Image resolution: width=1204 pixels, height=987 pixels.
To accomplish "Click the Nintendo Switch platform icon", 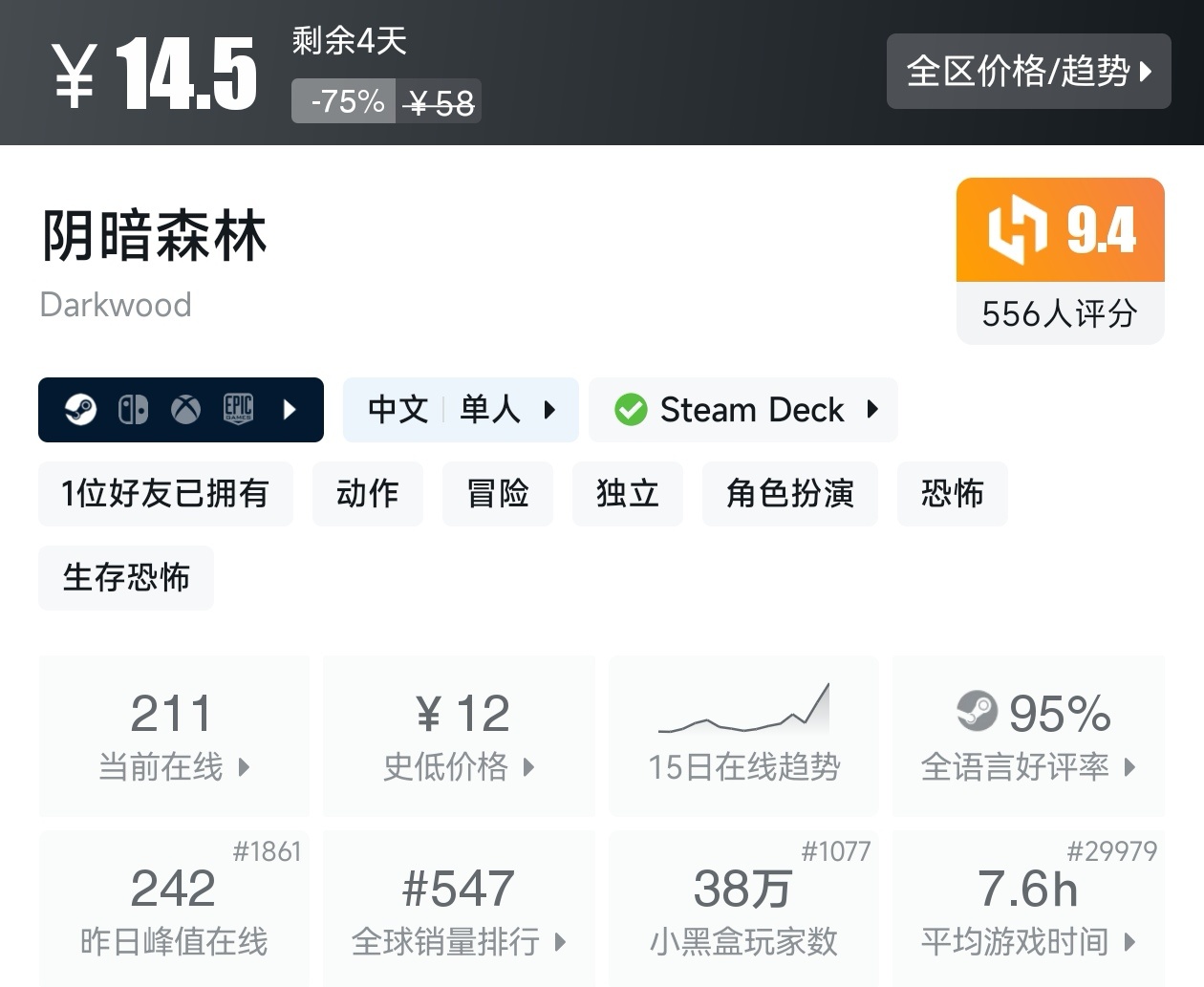I will pyautogui.click(x=133, y=410).
